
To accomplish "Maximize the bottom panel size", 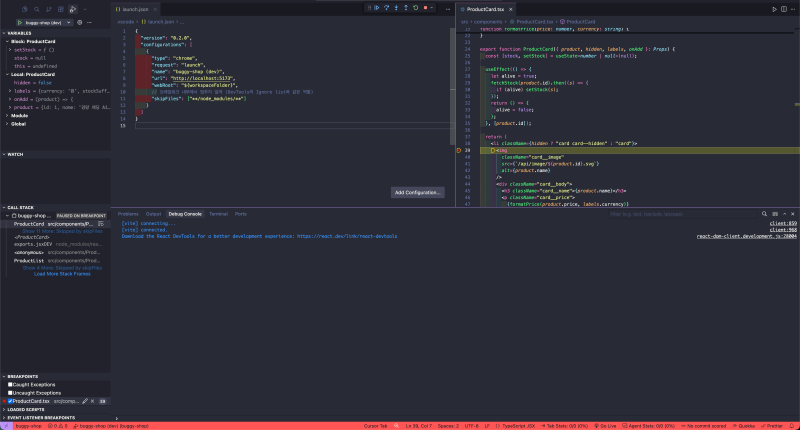I will tap(785, 214).
